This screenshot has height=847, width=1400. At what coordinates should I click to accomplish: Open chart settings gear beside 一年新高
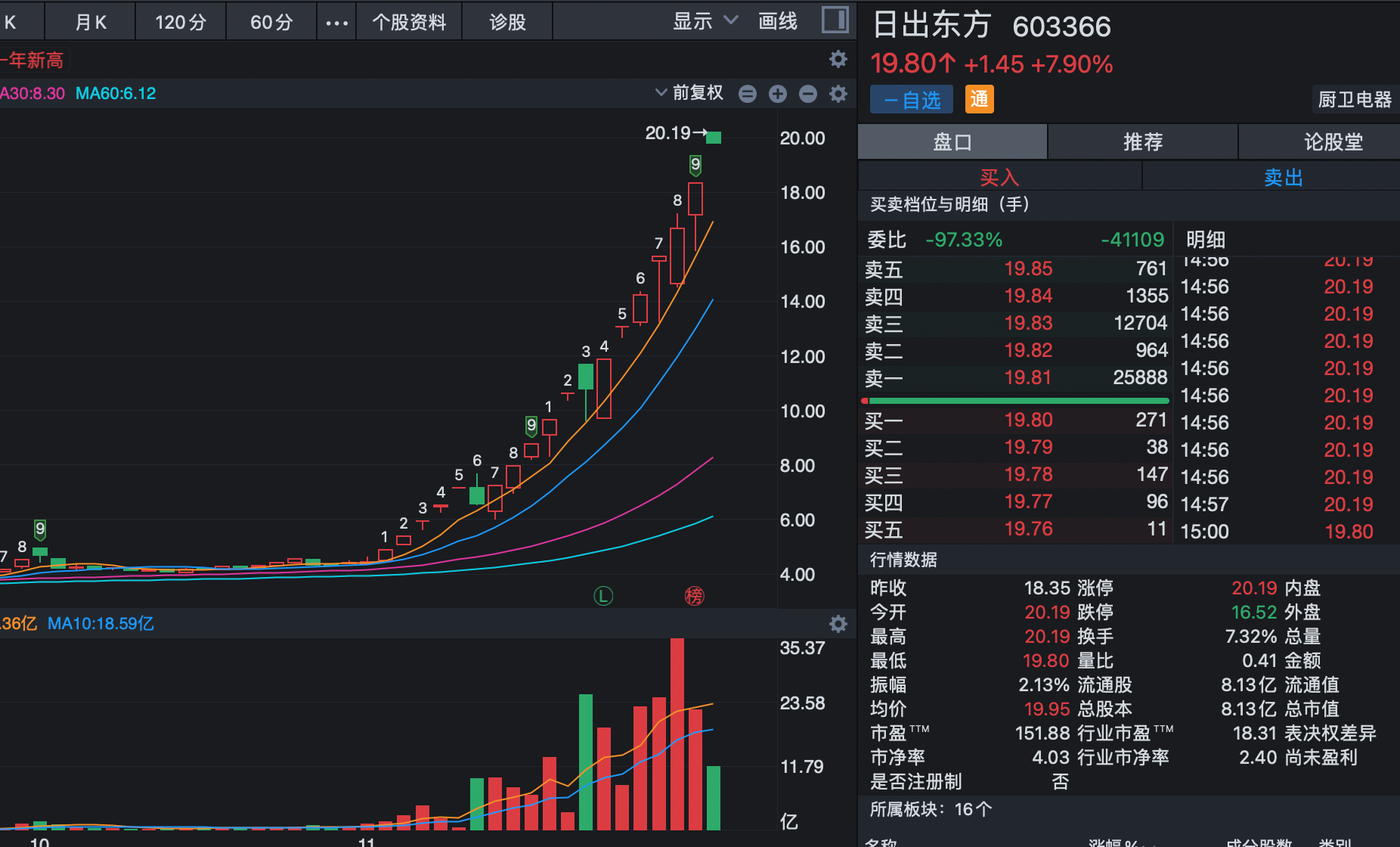838,59
